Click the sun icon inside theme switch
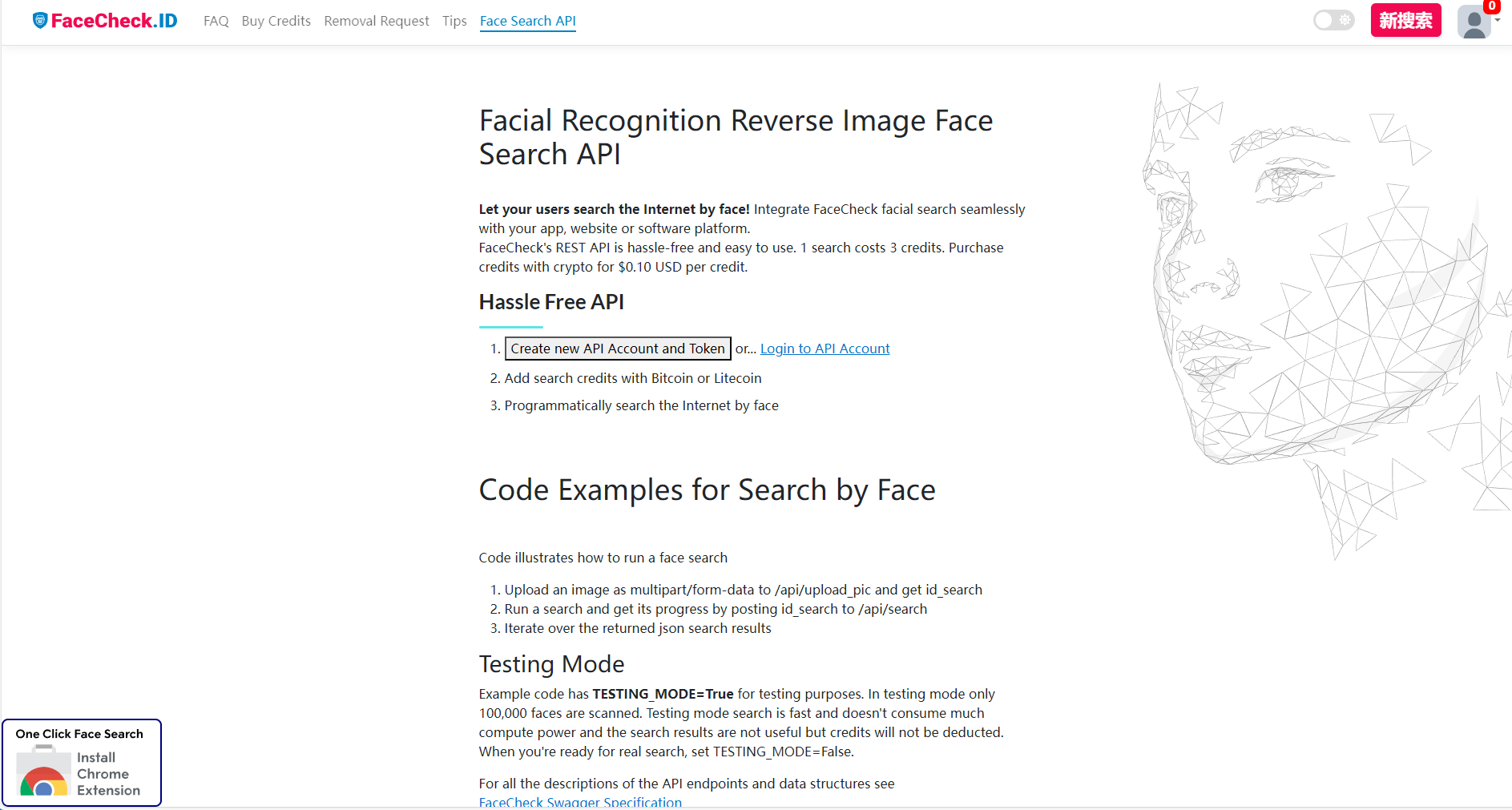Viewport: 1512px width, 810px height. 1345,20
